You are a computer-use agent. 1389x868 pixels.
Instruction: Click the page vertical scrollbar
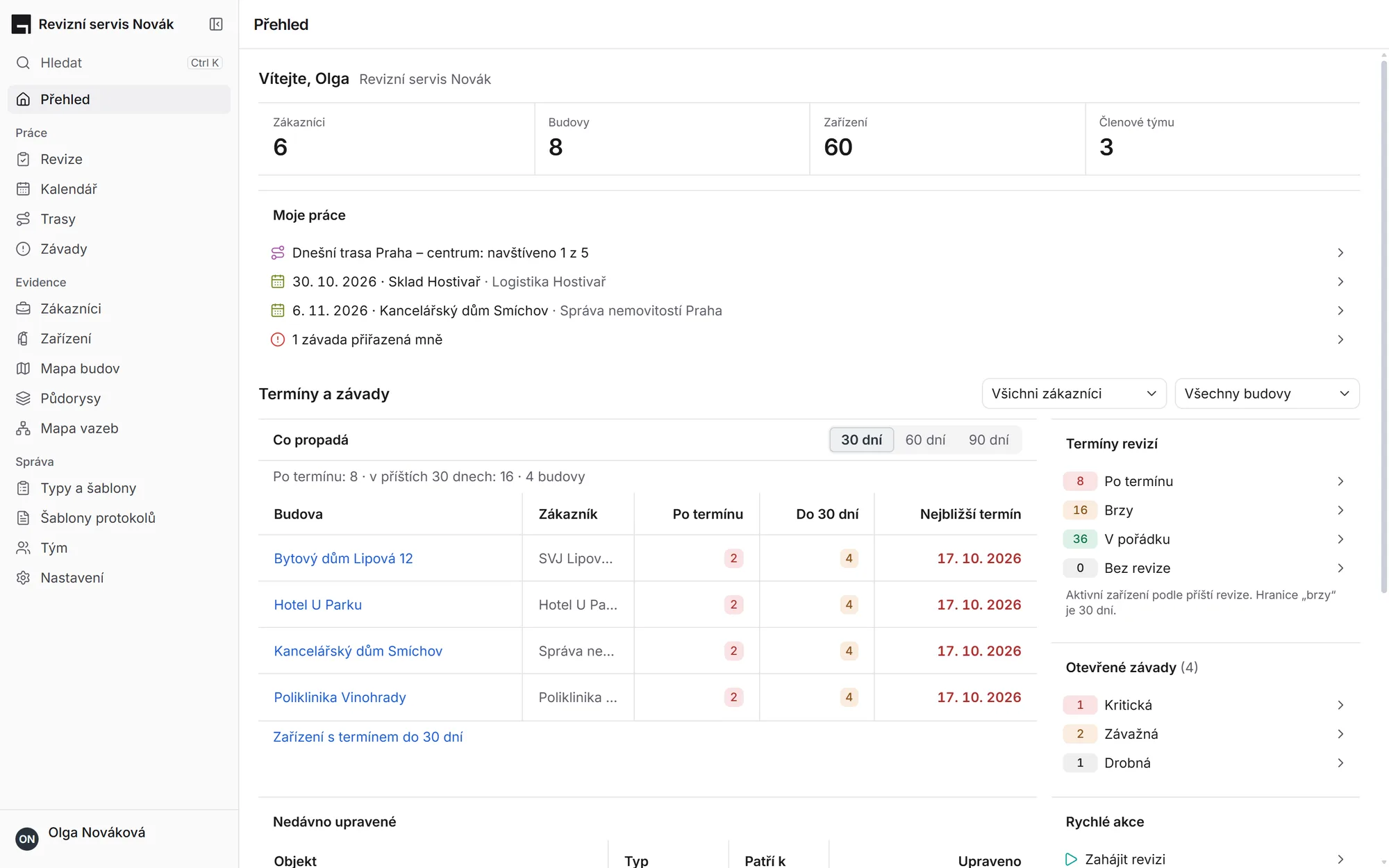[x=1383, y=326]
